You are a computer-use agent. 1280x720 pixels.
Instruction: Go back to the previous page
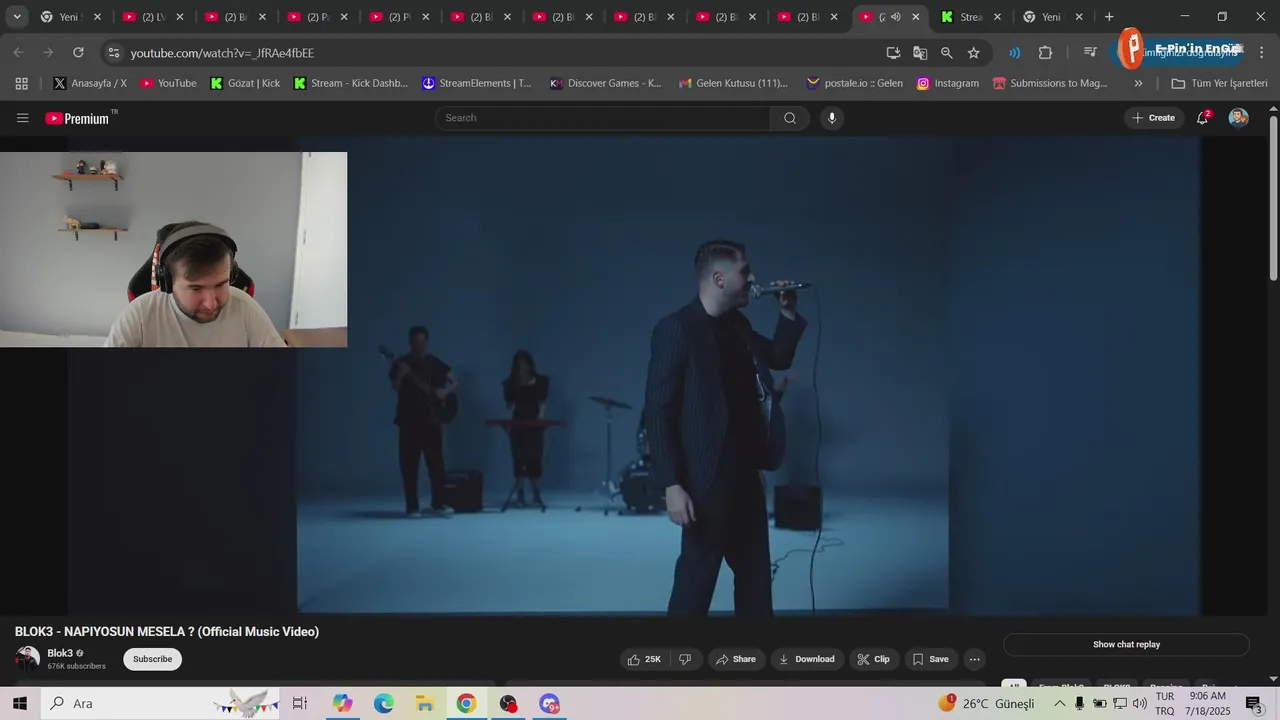click(x=19, y=52)
